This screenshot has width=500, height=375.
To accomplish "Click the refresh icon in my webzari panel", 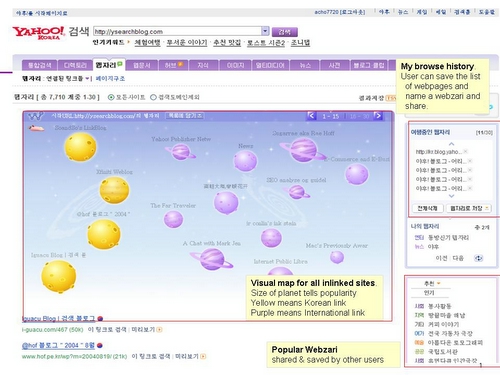I will (478, 258).
